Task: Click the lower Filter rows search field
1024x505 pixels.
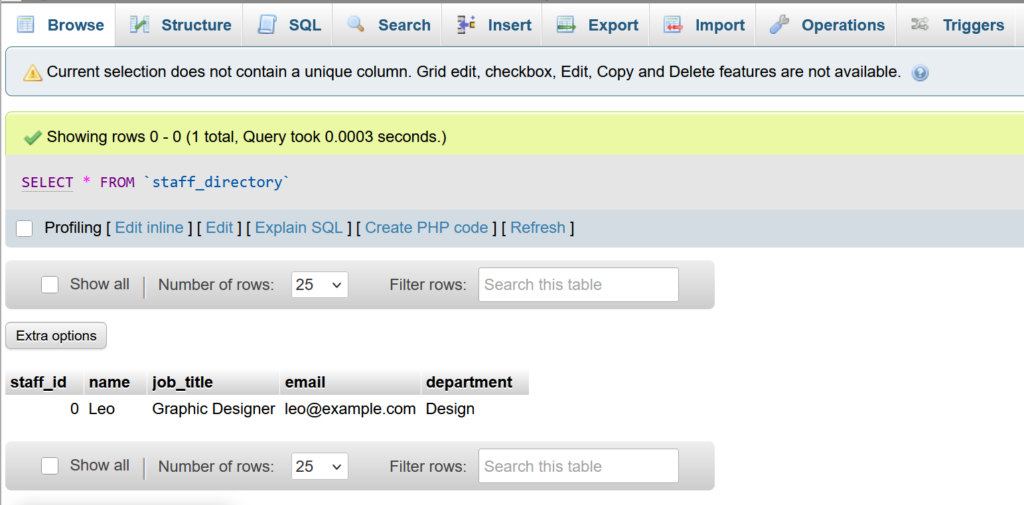Action: coord(578,466)
